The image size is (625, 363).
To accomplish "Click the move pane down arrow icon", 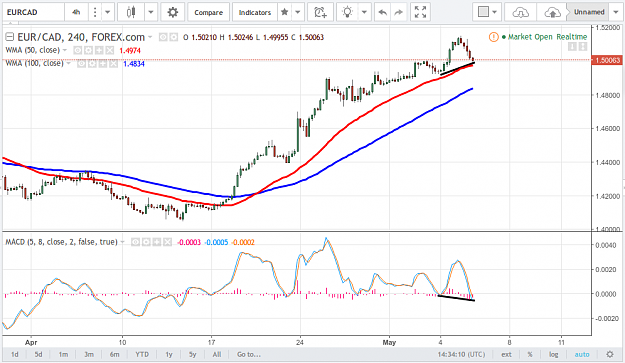I will [572, 47].
